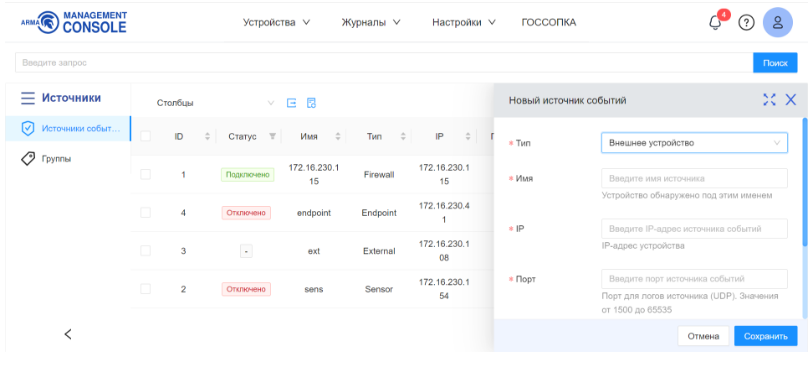Click the Статус column header

(242, 137)
